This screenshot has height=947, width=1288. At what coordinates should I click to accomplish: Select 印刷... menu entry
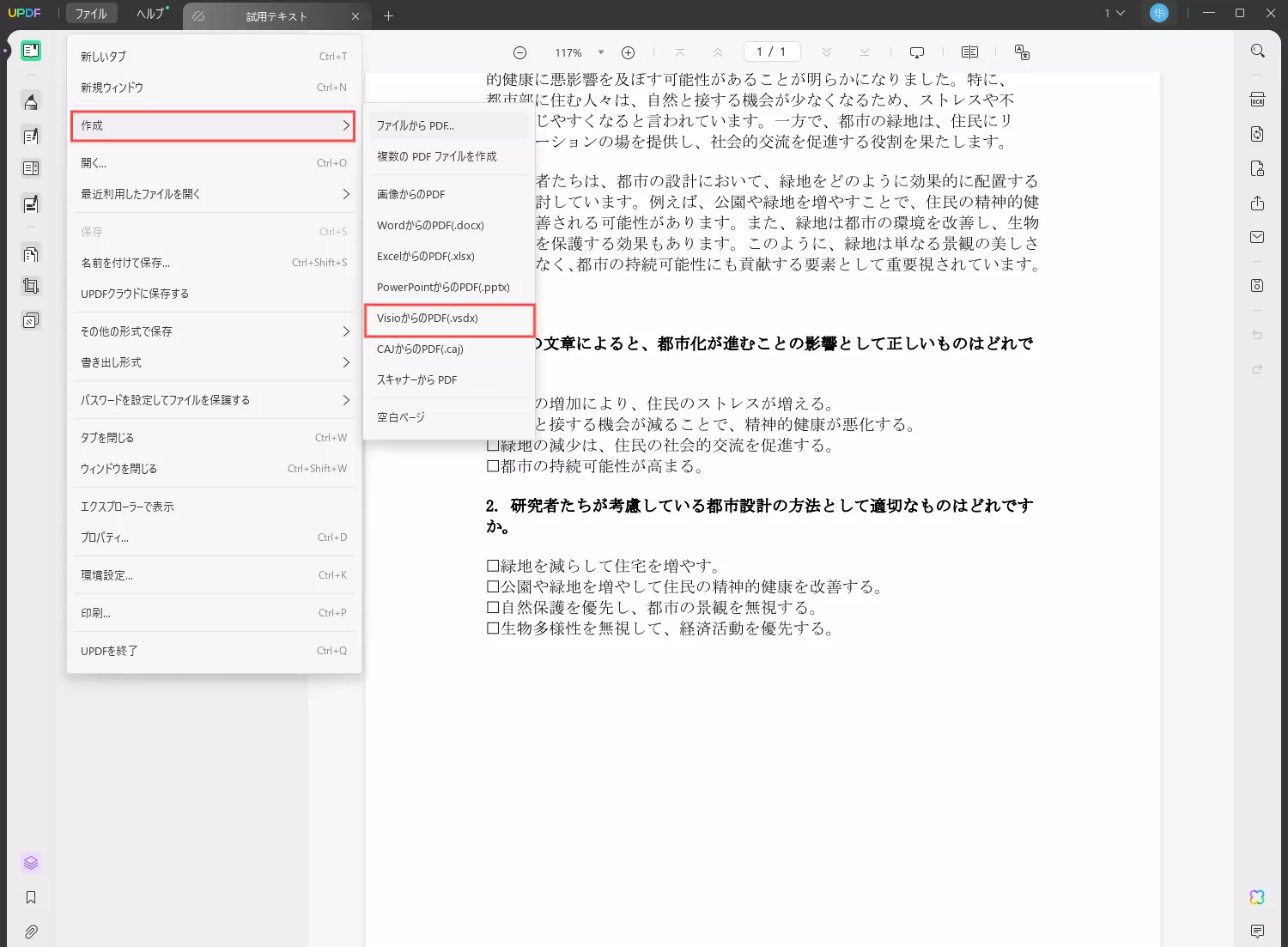(215, 613)
